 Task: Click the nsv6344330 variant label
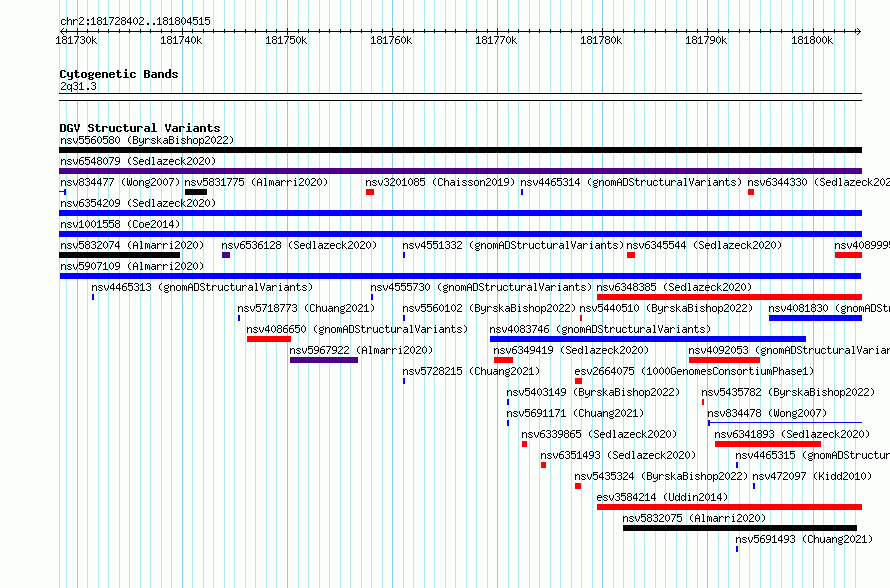(x=818, y=182)
